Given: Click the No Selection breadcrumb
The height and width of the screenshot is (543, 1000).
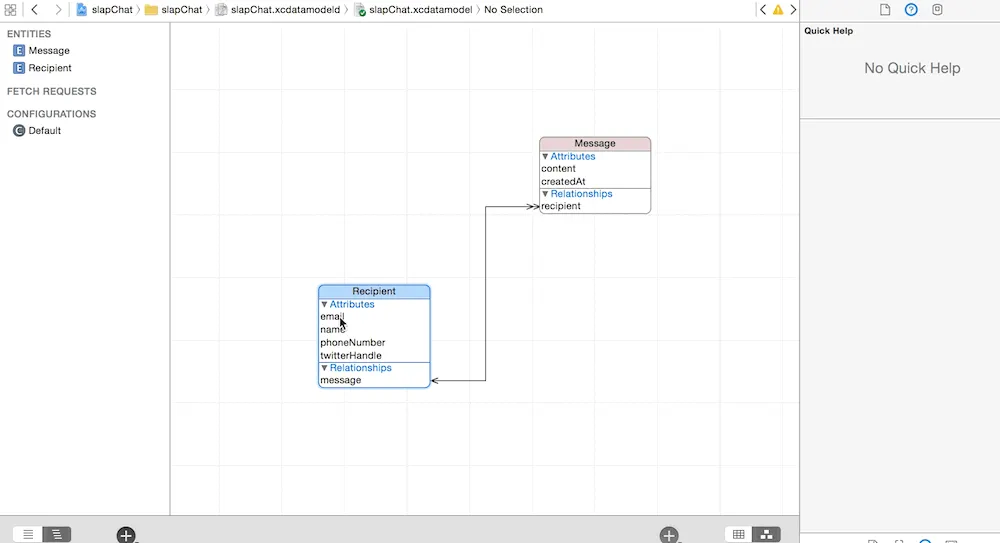Looking at the screenshot, I should pos(513,10).
